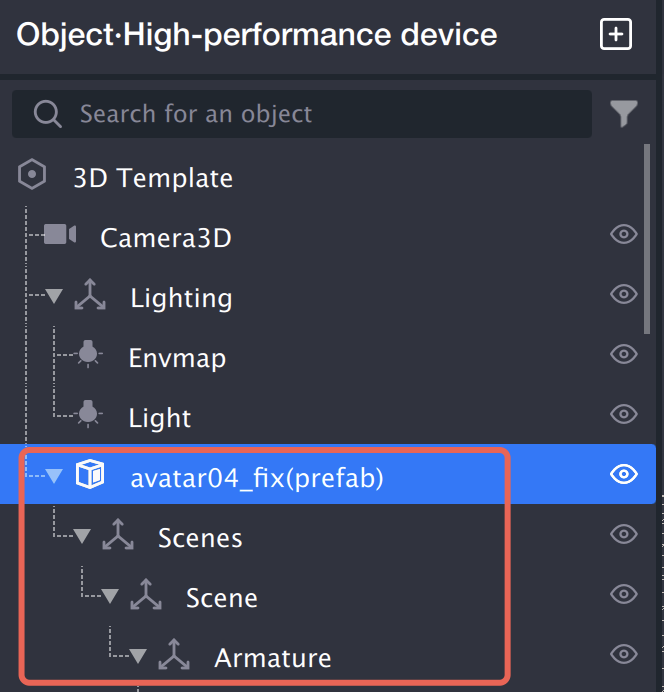Image resolution: width=664 pixels, height=692 pixels.
Task: Click the avatar04_fix prefab cube icon
Action: coord(90,476)
